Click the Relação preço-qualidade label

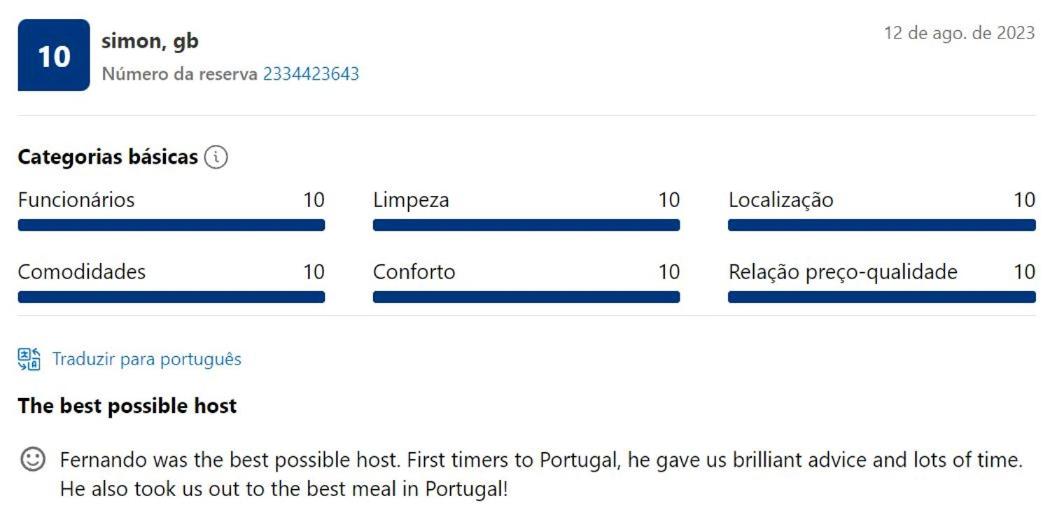point(843,272)
